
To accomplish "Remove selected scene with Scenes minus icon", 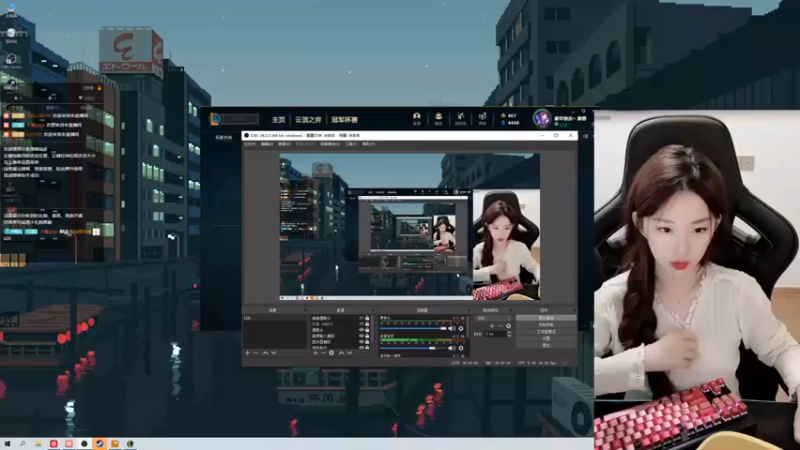I will point(256,353).
